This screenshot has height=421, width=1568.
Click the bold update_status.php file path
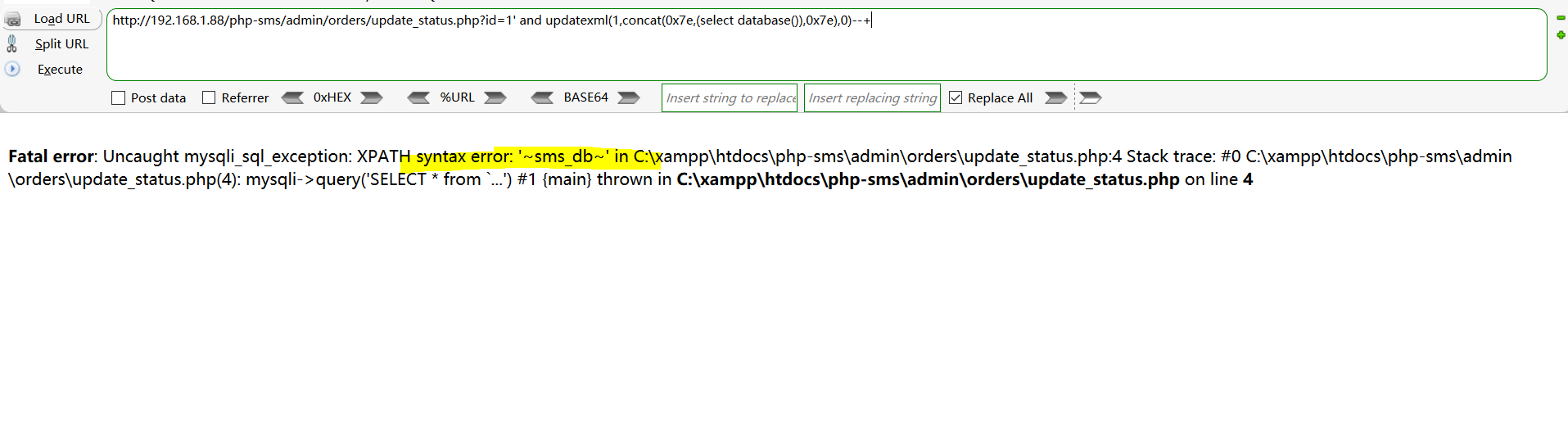tap(928, 179)
